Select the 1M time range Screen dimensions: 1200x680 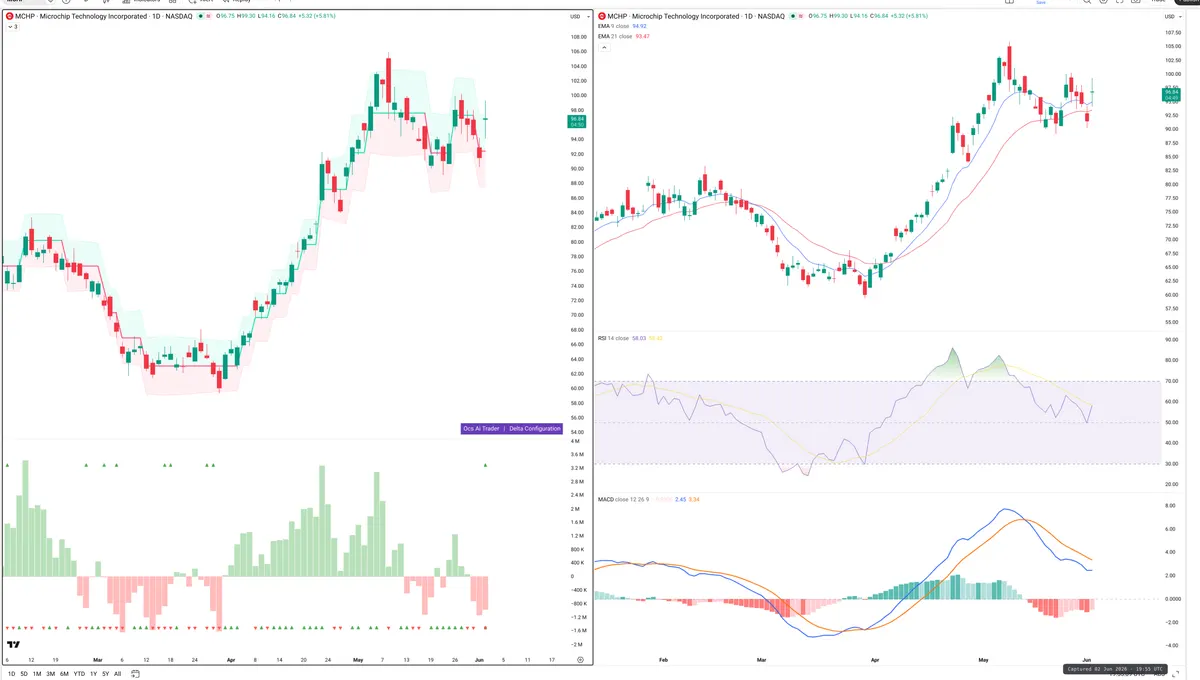click(37, 674)
